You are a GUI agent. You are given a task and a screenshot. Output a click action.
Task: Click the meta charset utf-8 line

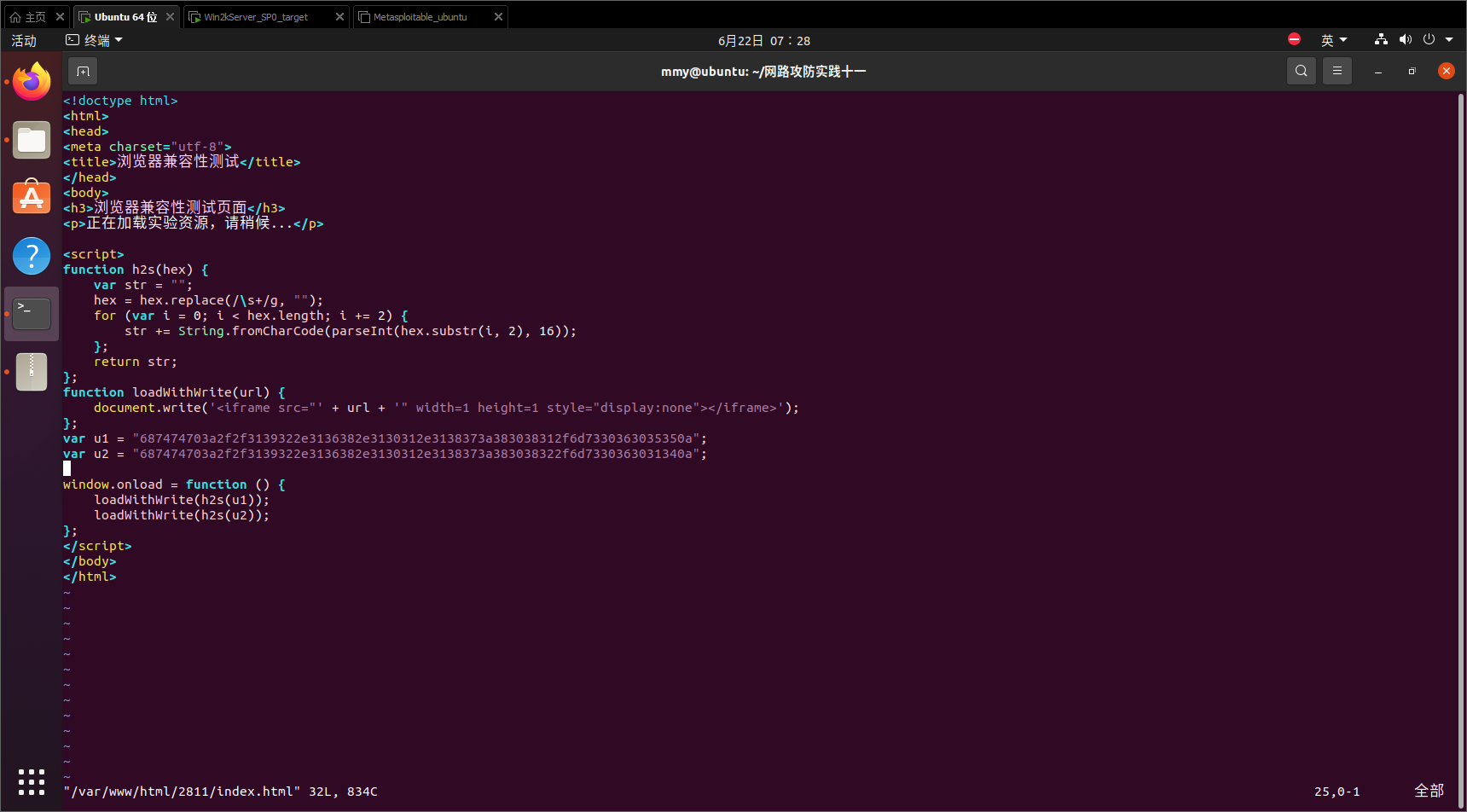[x=148, y=147]
